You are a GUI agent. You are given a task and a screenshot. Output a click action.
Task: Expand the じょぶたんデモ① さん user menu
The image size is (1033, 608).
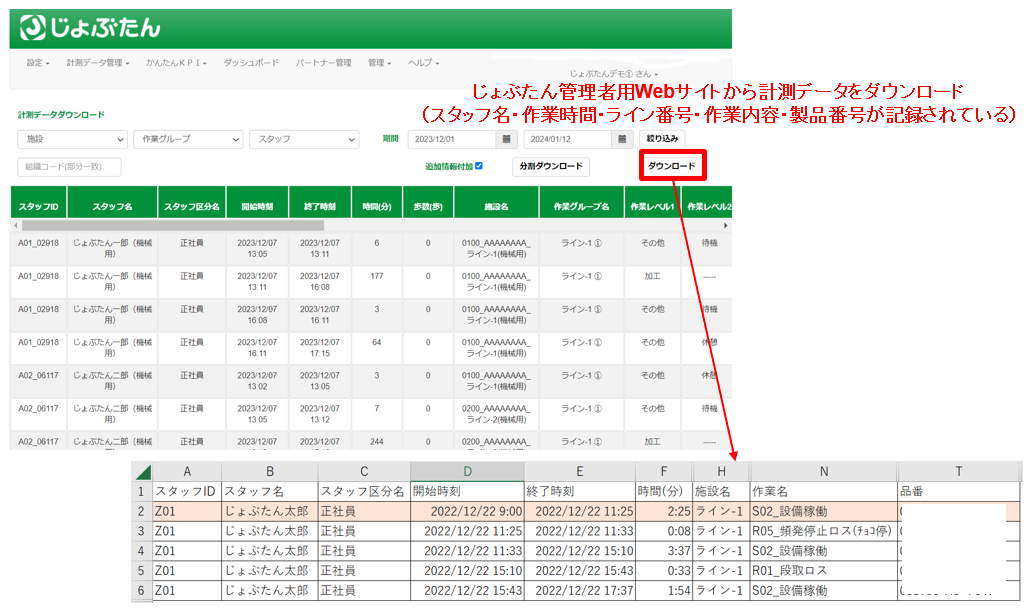(x=613, y=74)
